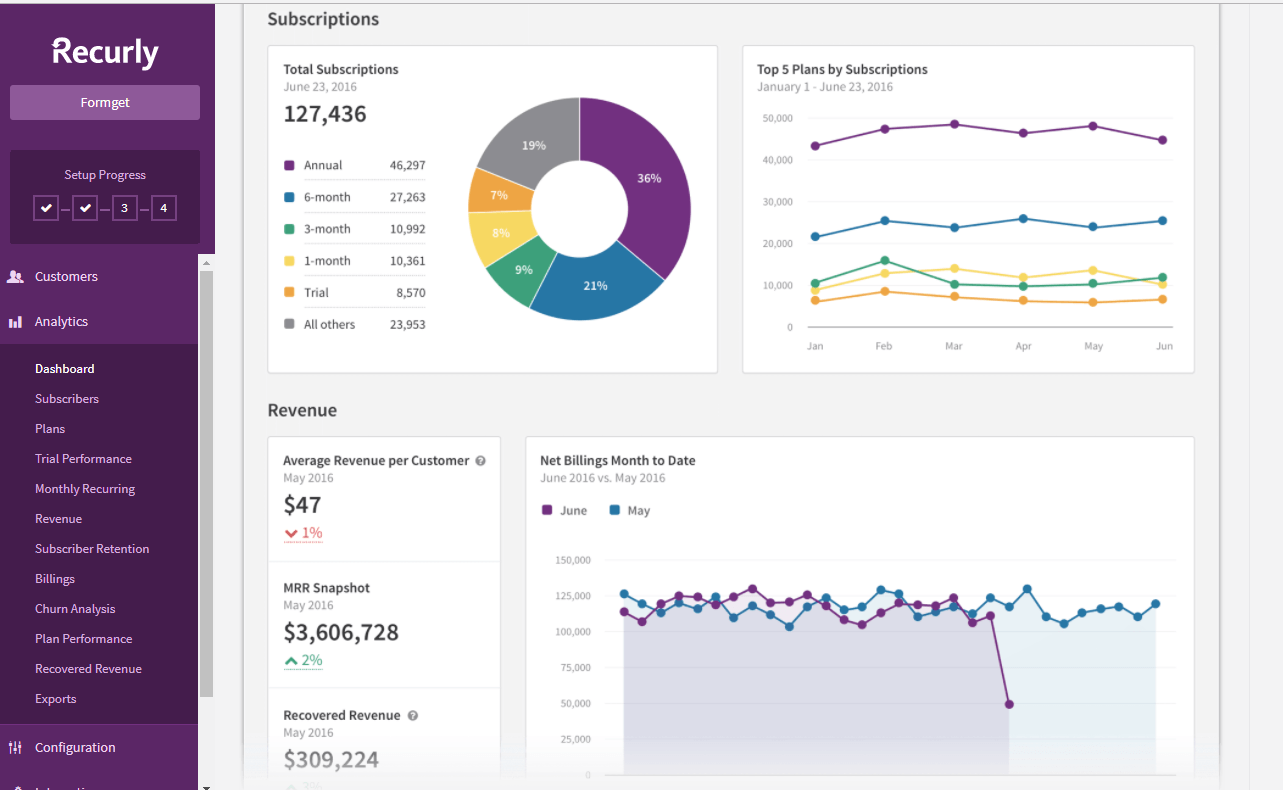Click total subscriptions value 127,436
Viewport: 1283px width, 790px height.
click(x=325, y=114)
